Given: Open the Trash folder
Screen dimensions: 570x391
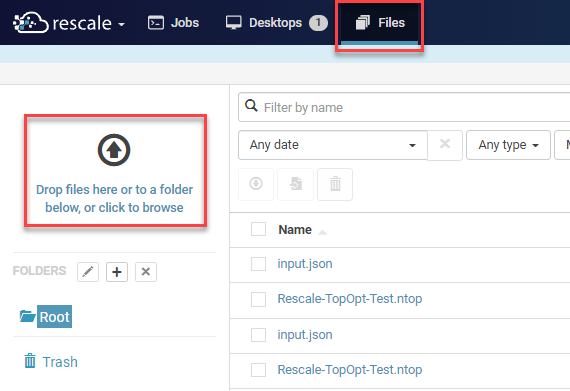Looking at the screenshot, I should point(60,362).
